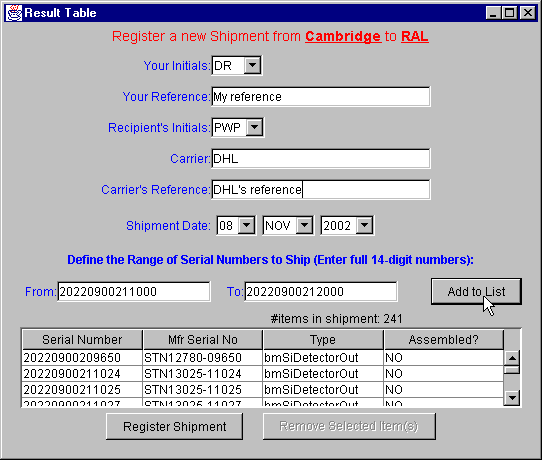Click the table scrollbar up arrow
Image resolution: width=542 pixels, height=460 pixels.
[512, 358]
